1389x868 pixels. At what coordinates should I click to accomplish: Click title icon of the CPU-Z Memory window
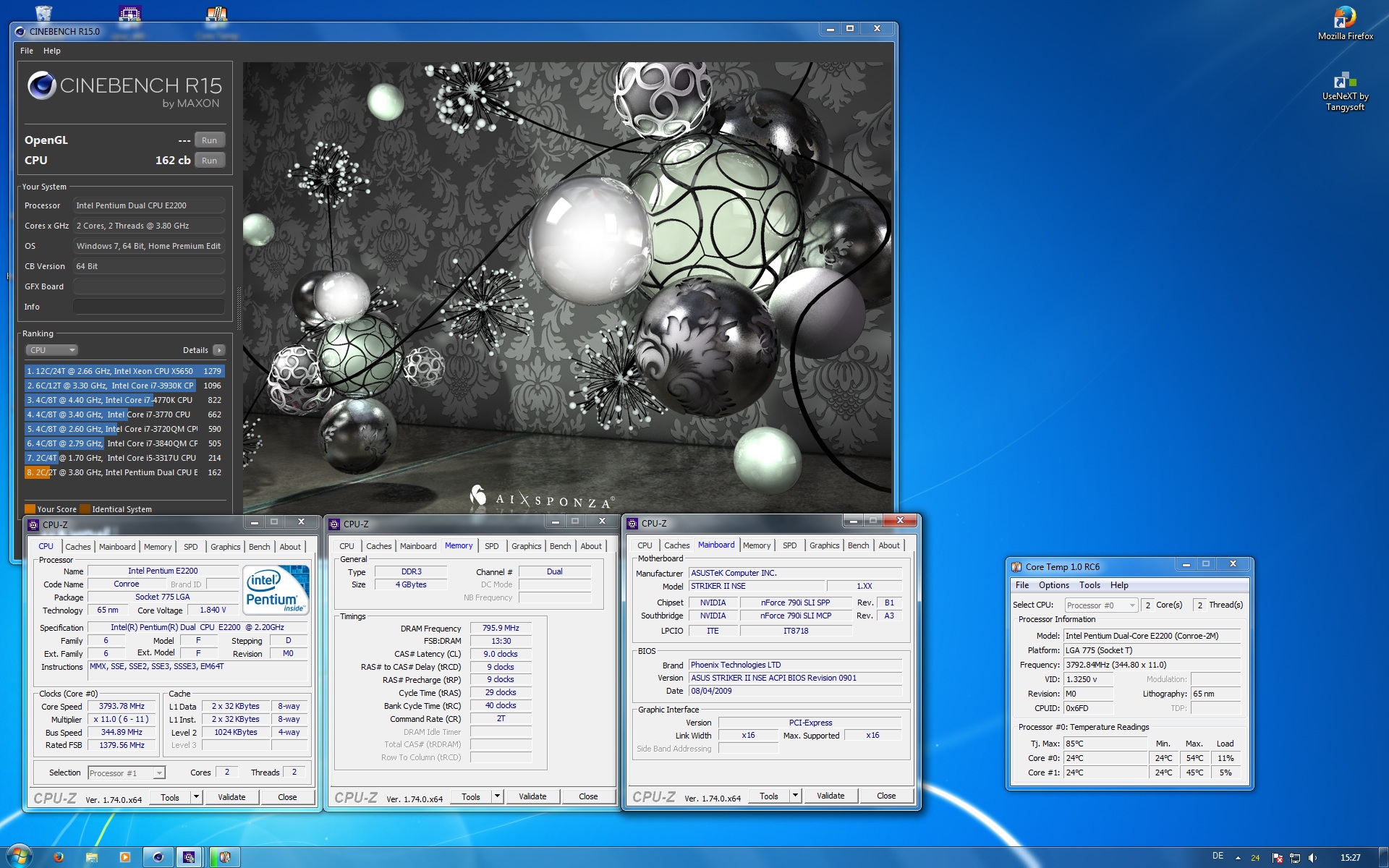coord(334,524)
